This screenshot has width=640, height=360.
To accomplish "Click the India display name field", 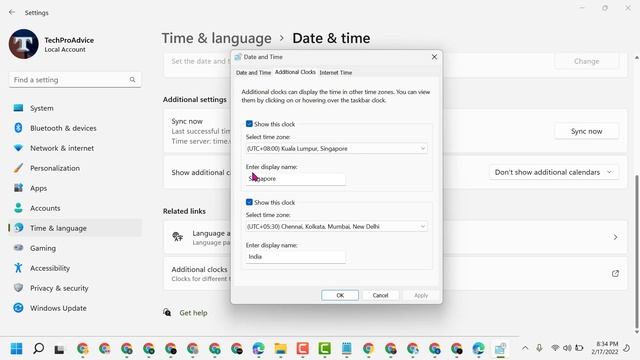I will click(x=295, y=257).
